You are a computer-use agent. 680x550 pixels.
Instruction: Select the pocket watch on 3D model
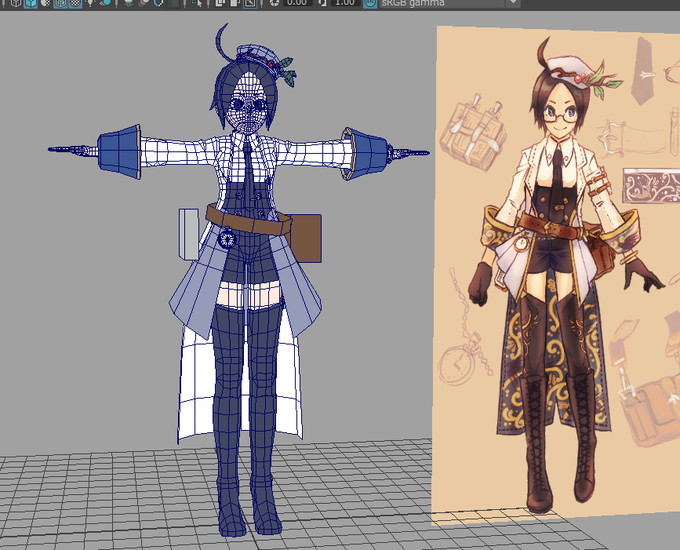coord(227,239)
